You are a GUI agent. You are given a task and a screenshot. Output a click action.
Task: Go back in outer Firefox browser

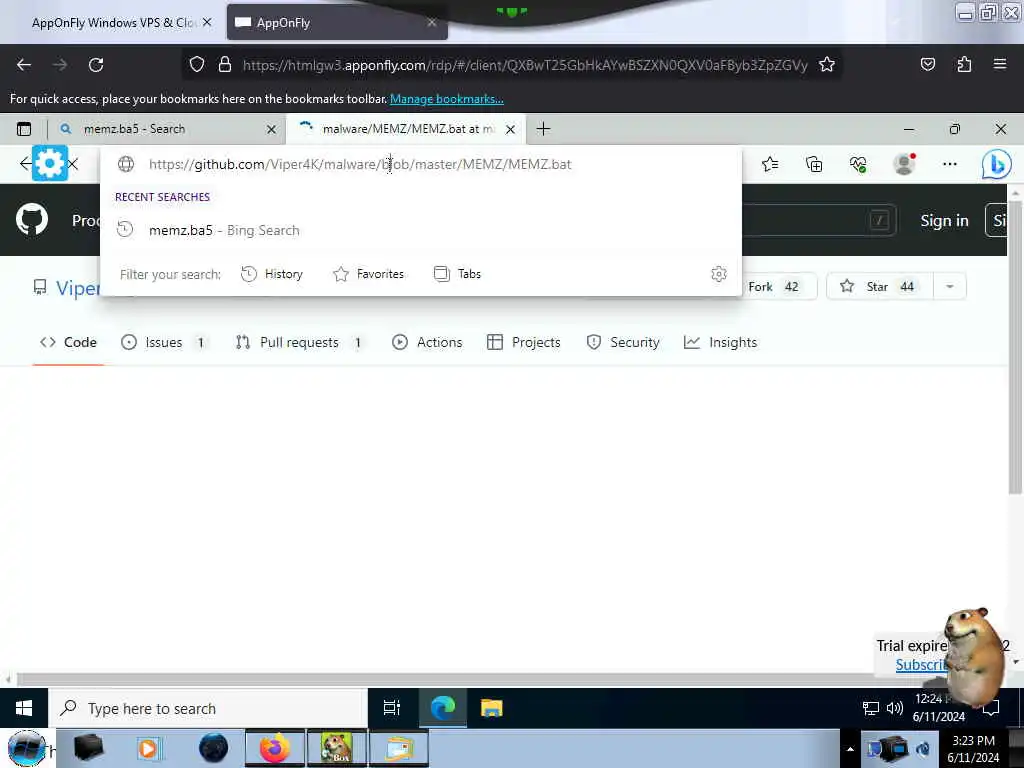click(x=24, y=65)
